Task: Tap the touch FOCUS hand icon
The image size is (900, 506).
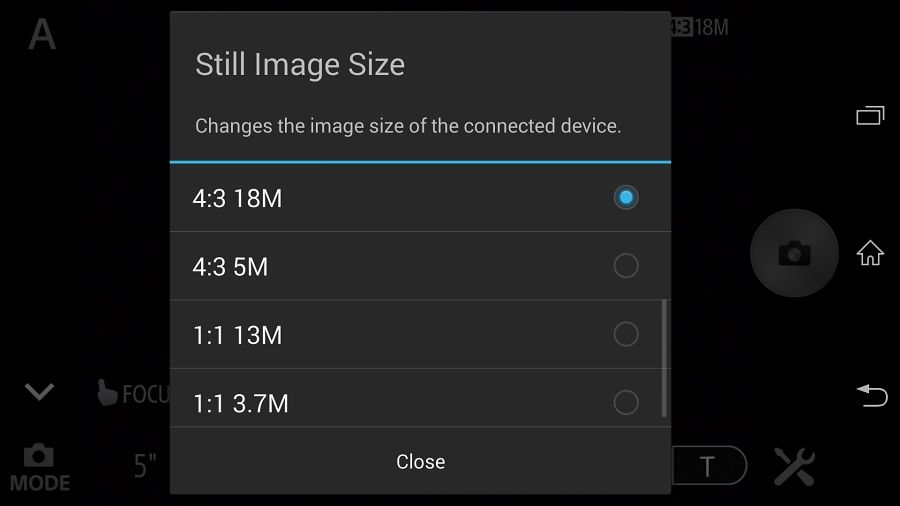Action: coord(107,393)
